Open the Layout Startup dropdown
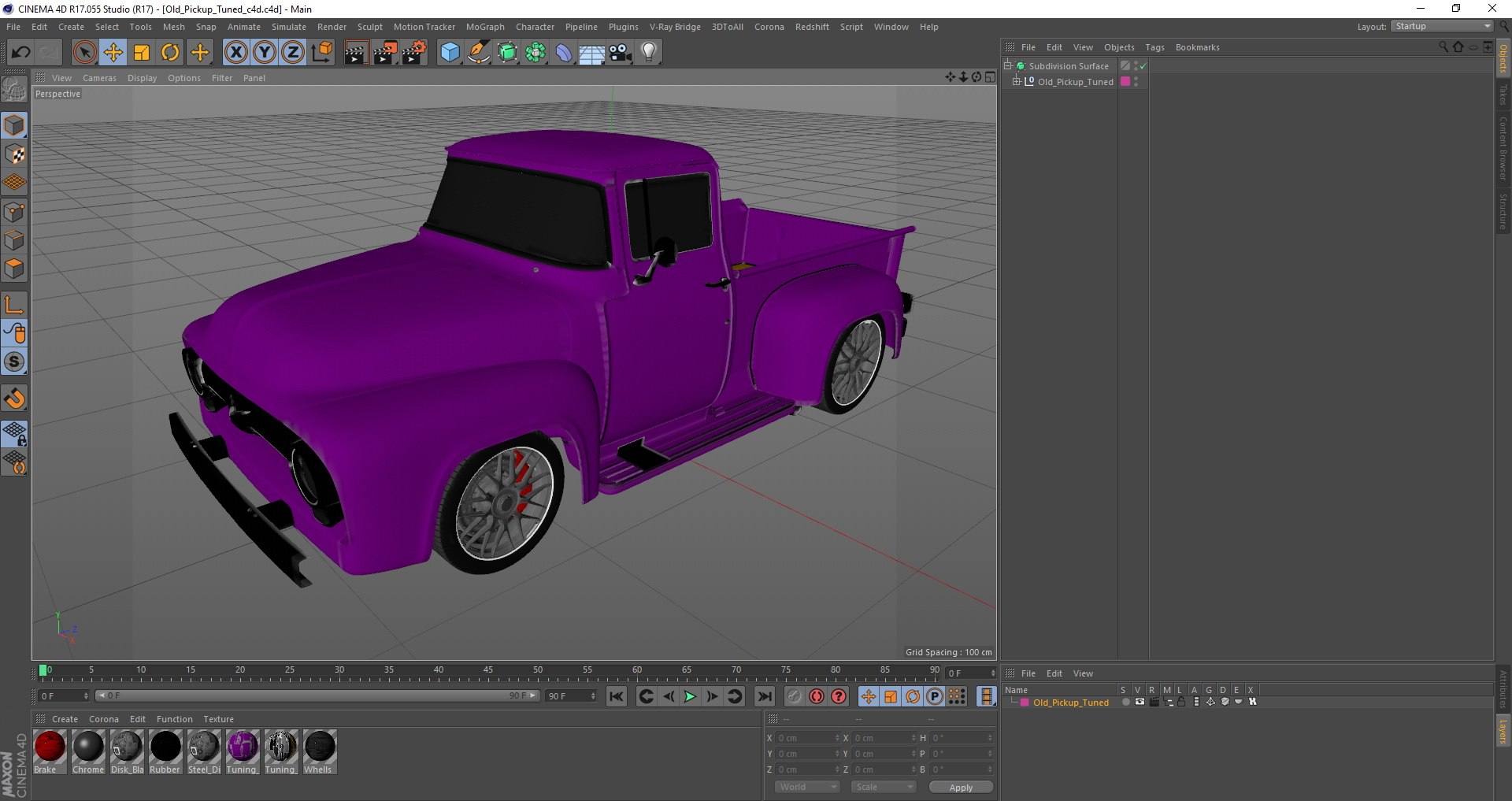The width and height of the screenshot is (1512, 801). [x=1442, y=27]
